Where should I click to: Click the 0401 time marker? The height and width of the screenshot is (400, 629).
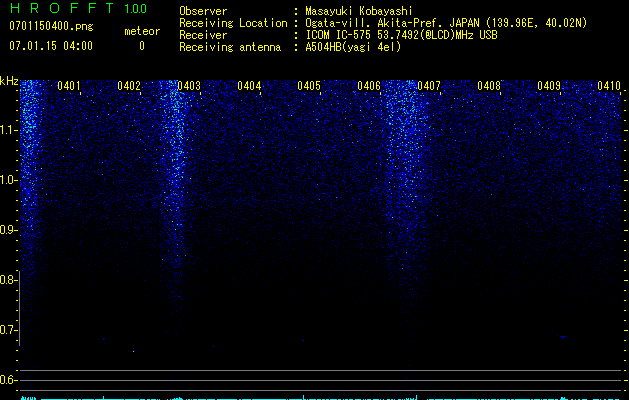[69, 86]
